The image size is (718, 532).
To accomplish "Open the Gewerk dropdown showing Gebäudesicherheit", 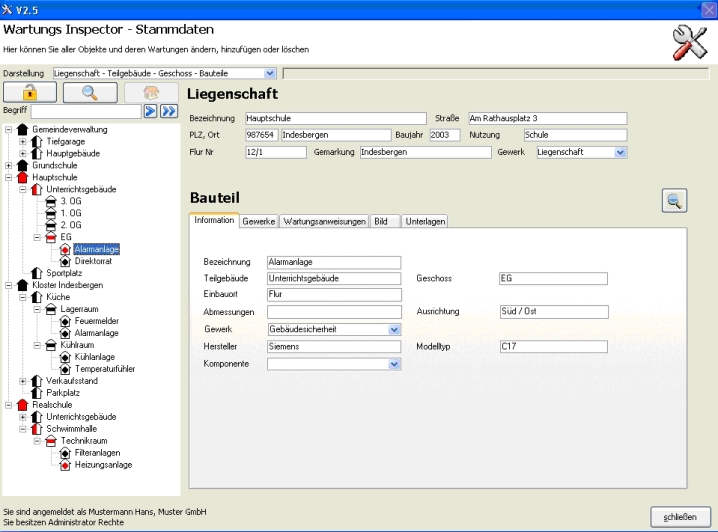I will [393, 328].
